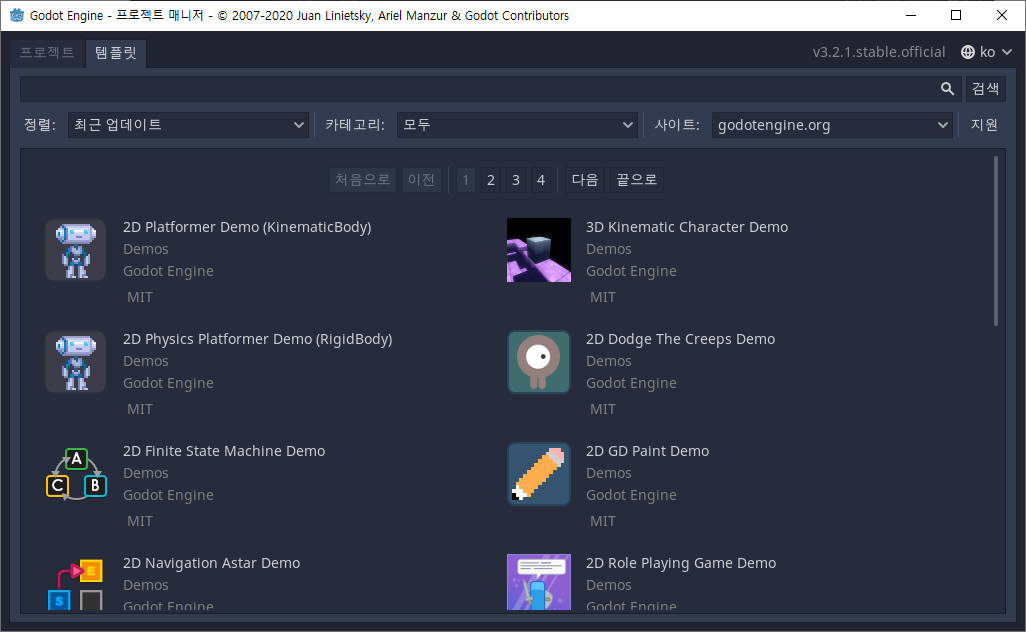Open the 2D Dodge The Creeps Demo title
1026x632 pixels.
681,339
